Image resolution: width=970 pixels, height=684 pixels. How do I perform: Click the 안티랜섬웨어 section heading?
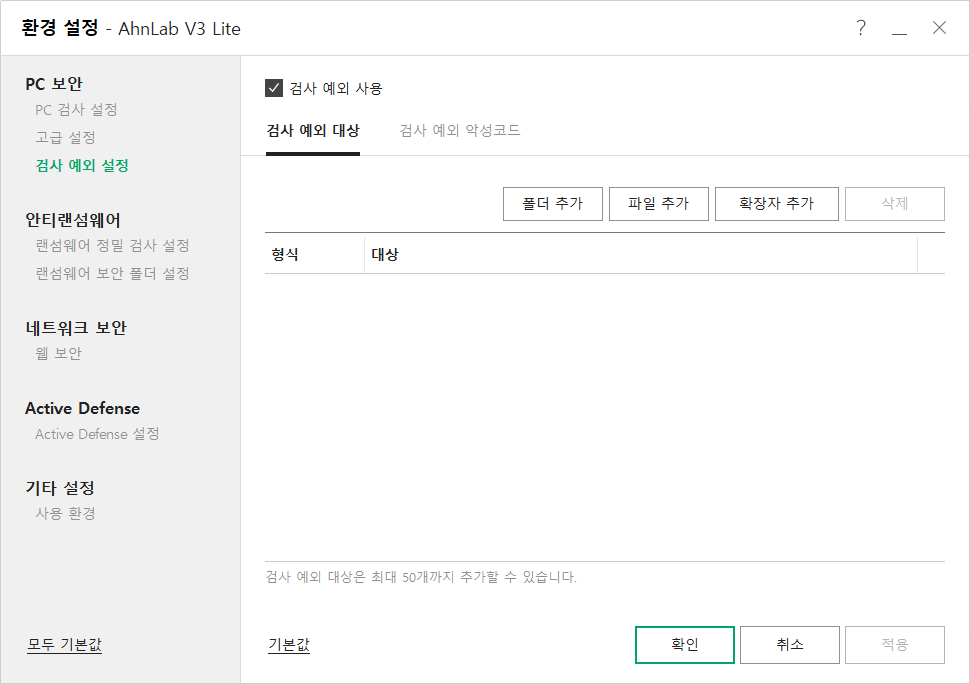click(x=73, y=220)
